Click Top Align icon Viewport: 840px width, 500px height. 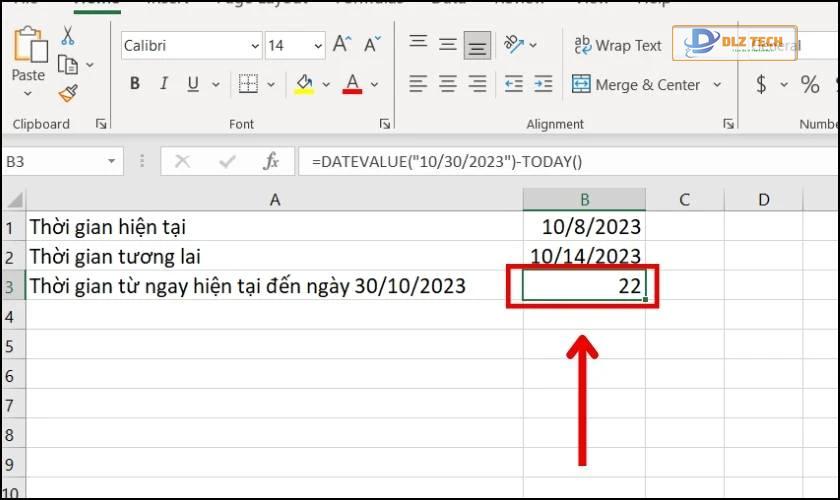[x=418, y=43]
